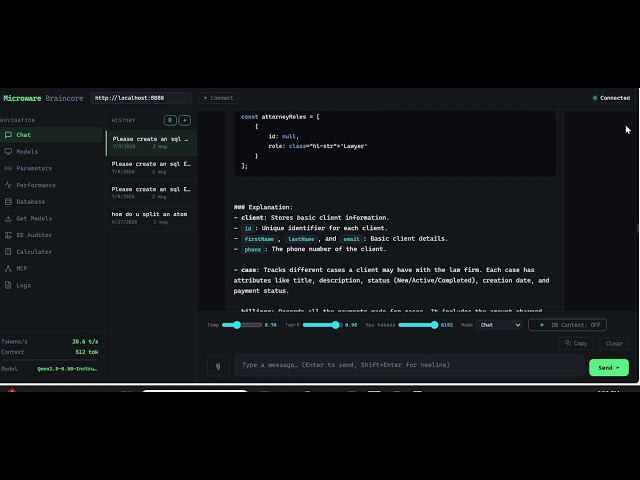Click the Context value 512 tok
Image resolution: width=640 pixels, height=480 pixels.
87,352
